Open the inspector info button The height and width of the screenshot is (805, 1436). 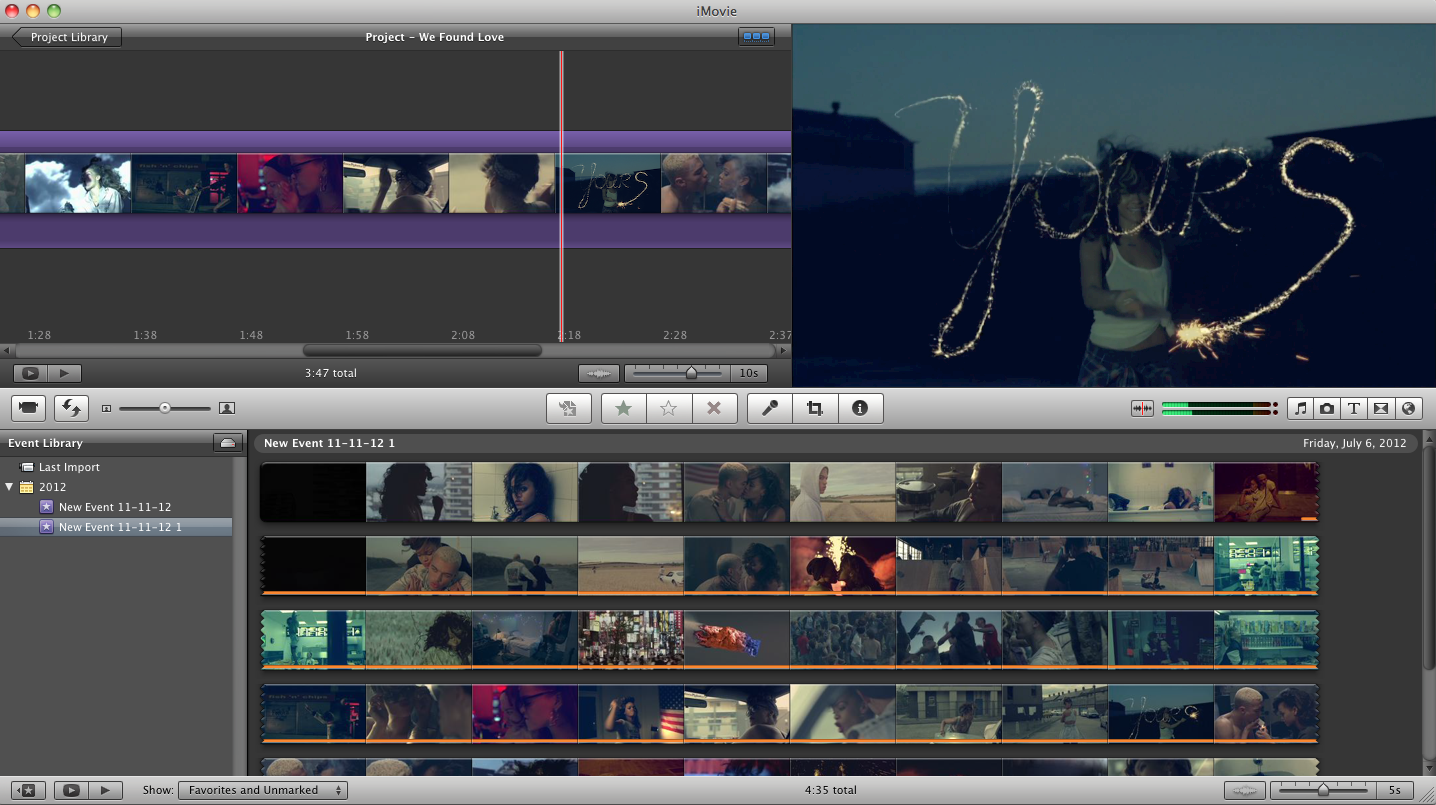(x=860, y=408)
